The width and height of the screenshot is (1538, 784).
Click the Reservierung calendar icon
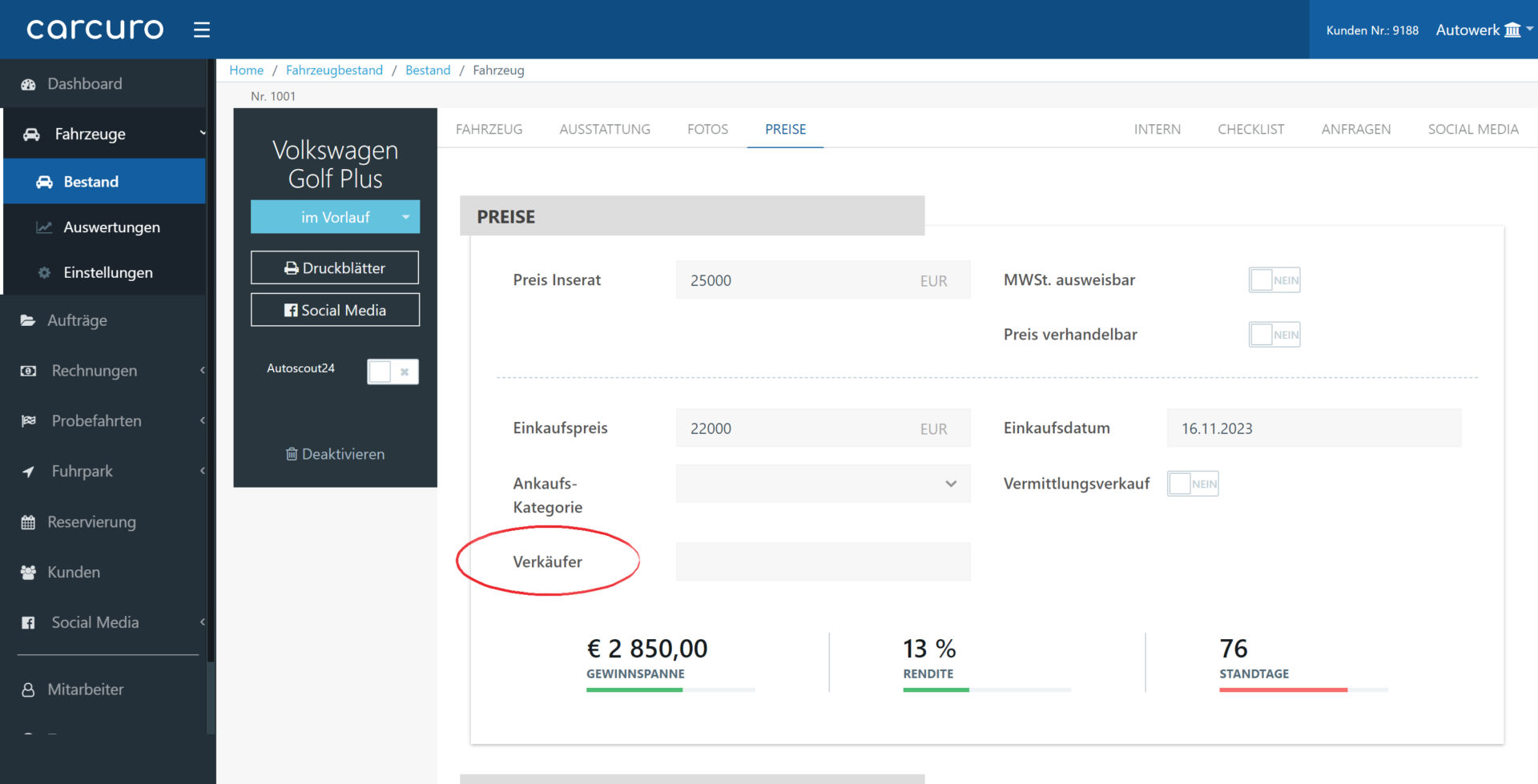pyautogui.click(x=28, y=522)
